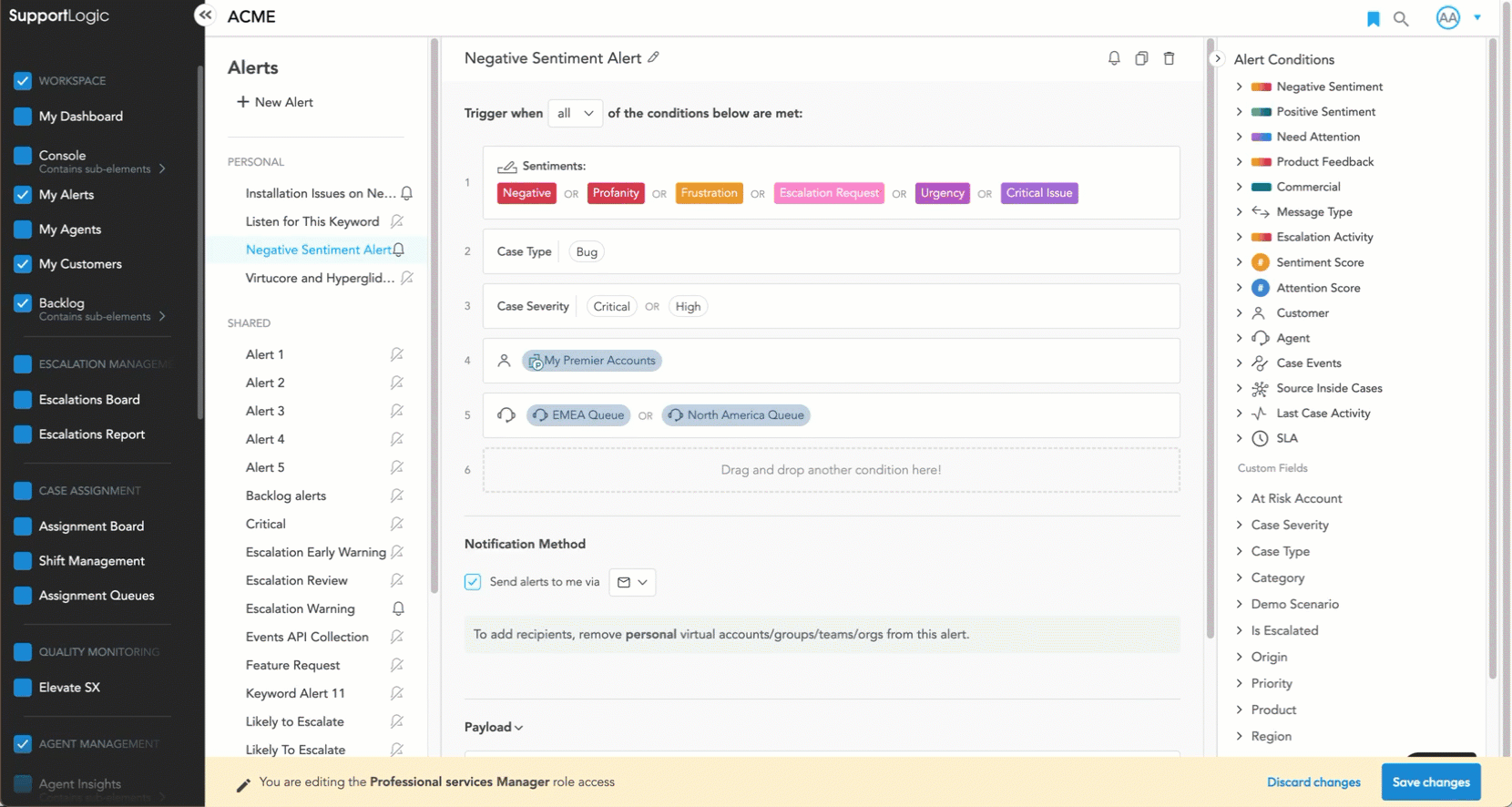This screenshot has height=807, width=1512.
Task: Toggle My Dashboard checkbox
Action: tap(23, 117)
